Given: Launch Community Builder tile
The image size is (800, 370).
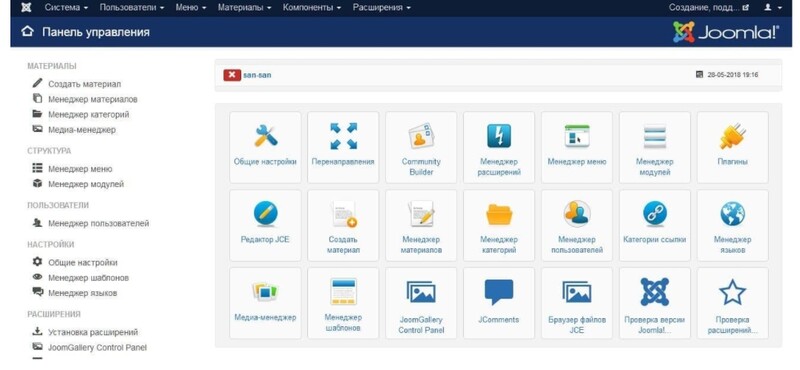Looking at the screenshot, I should [x=421, y=147].
